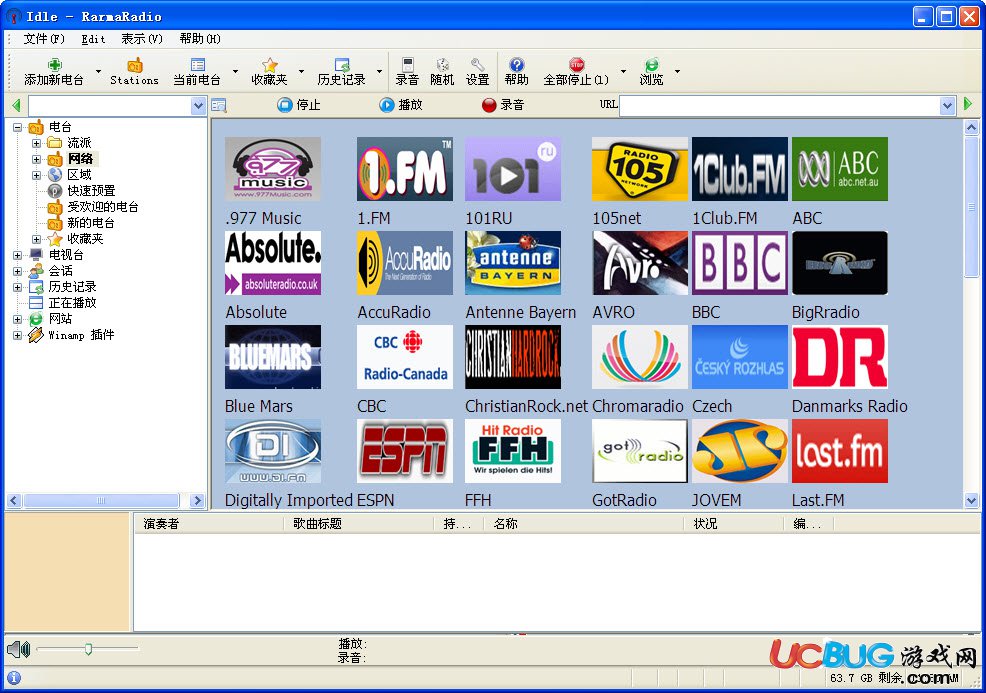Click the Random (随机) dice icon
The image size is (986, 693).
pyautogui.click(x=443, y=65)
